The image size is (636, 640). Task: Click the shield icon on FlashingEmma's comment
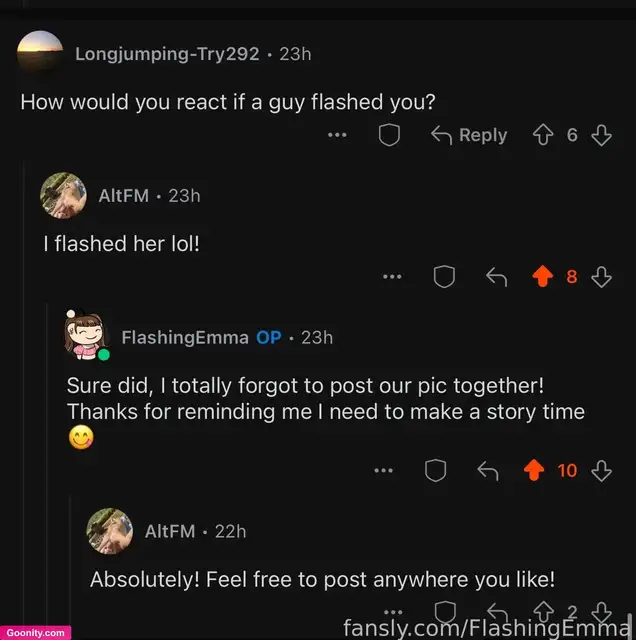[x=435, y=471]
